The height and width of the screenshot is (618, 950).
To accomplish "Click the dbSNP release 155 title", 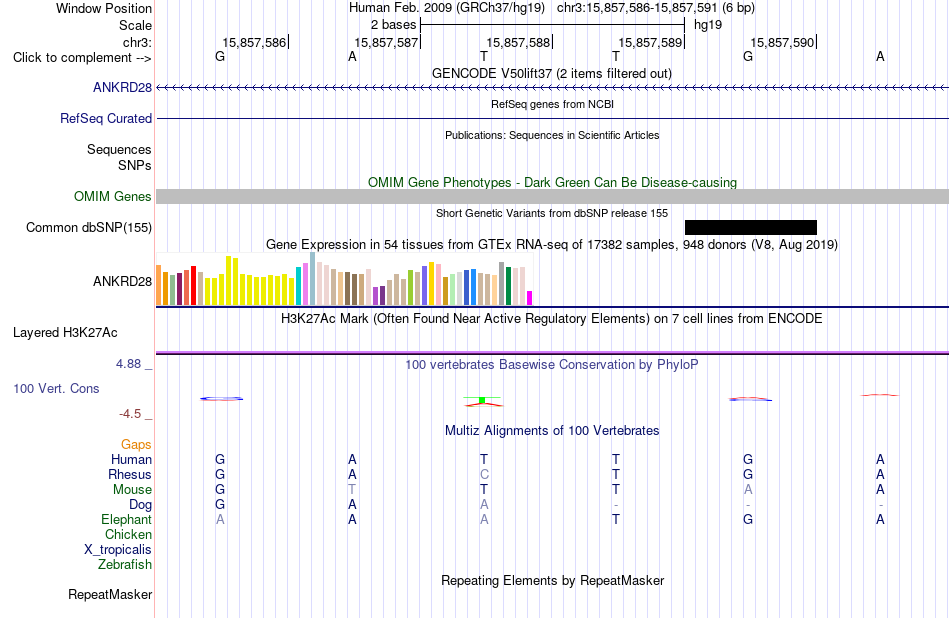I will (552, 213).
